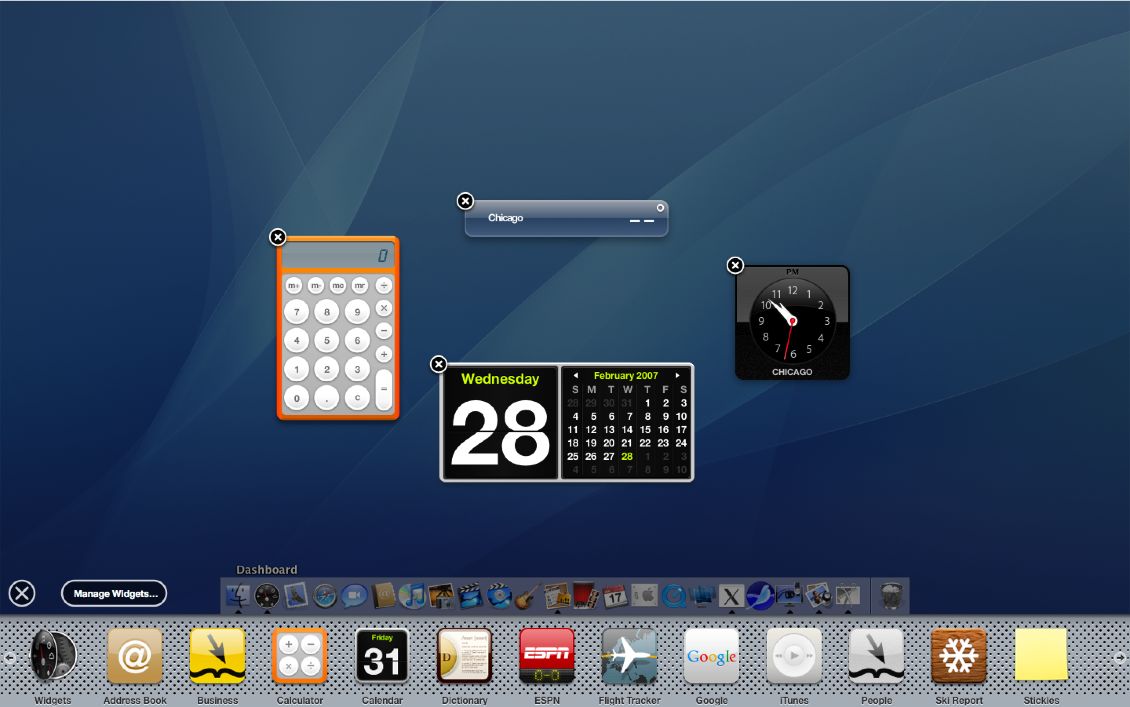Open Finder from the Dock

point(238,596)
